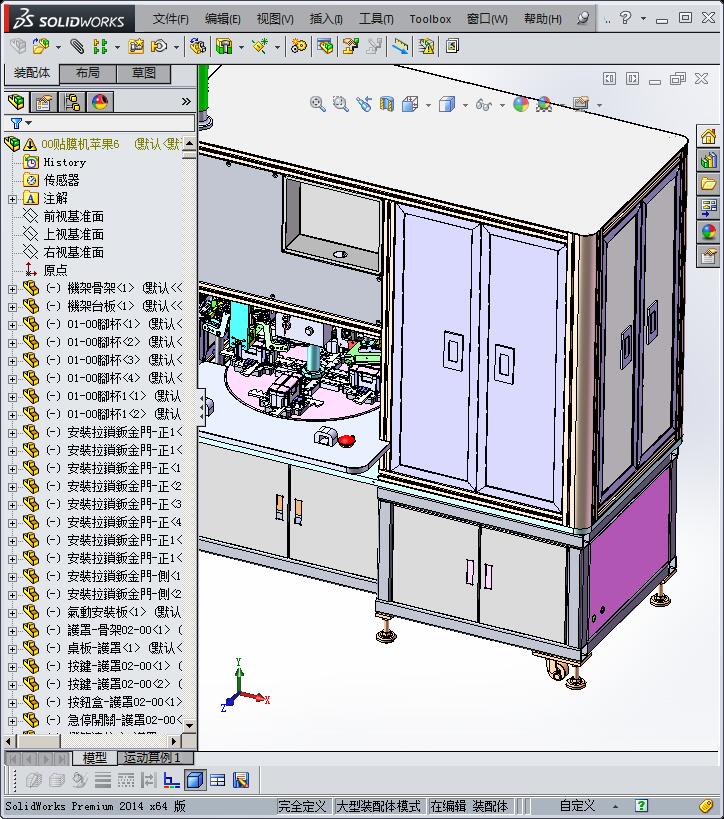Click the New Motion Study icon
This screenshot has width=724, height=819.
(299, 46)
